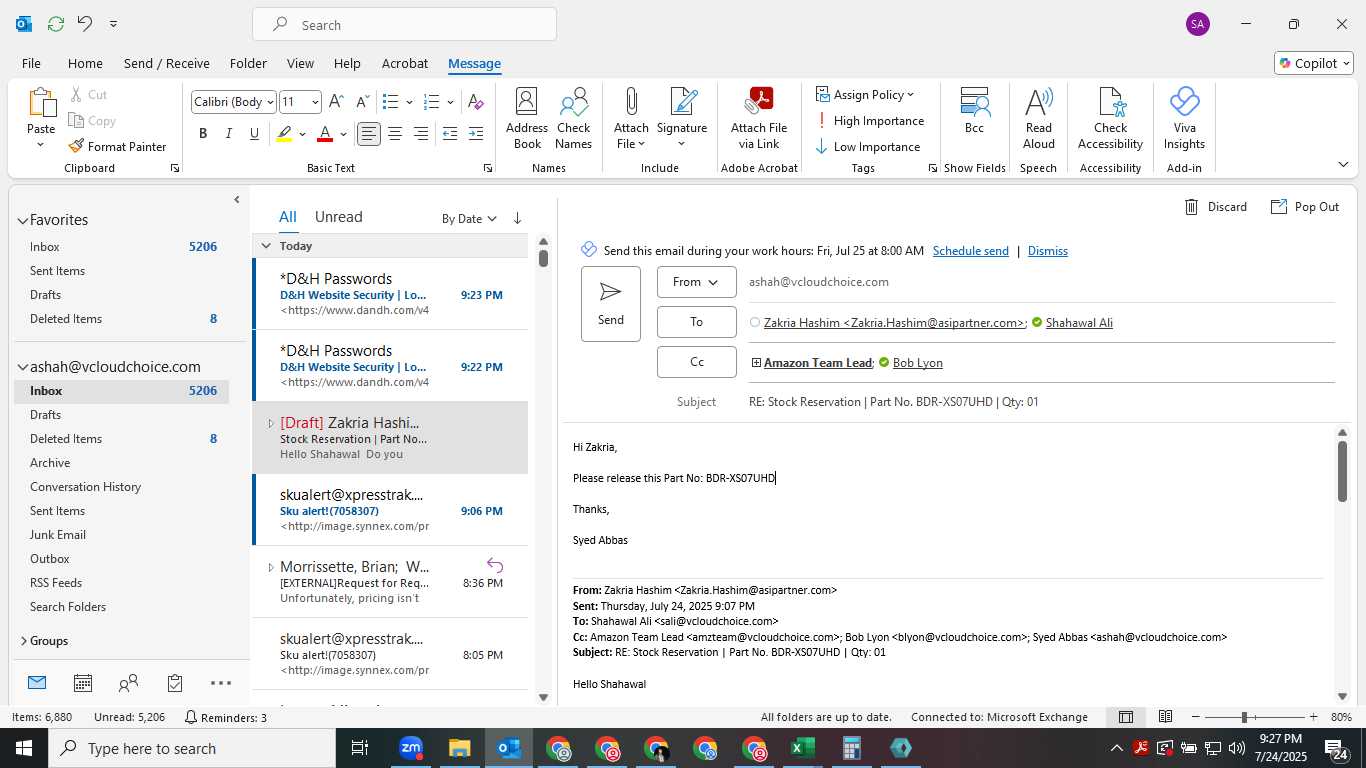Open Tasks in navigation bar
This screenshot has height=768, width=1366.
coord(175,683)
